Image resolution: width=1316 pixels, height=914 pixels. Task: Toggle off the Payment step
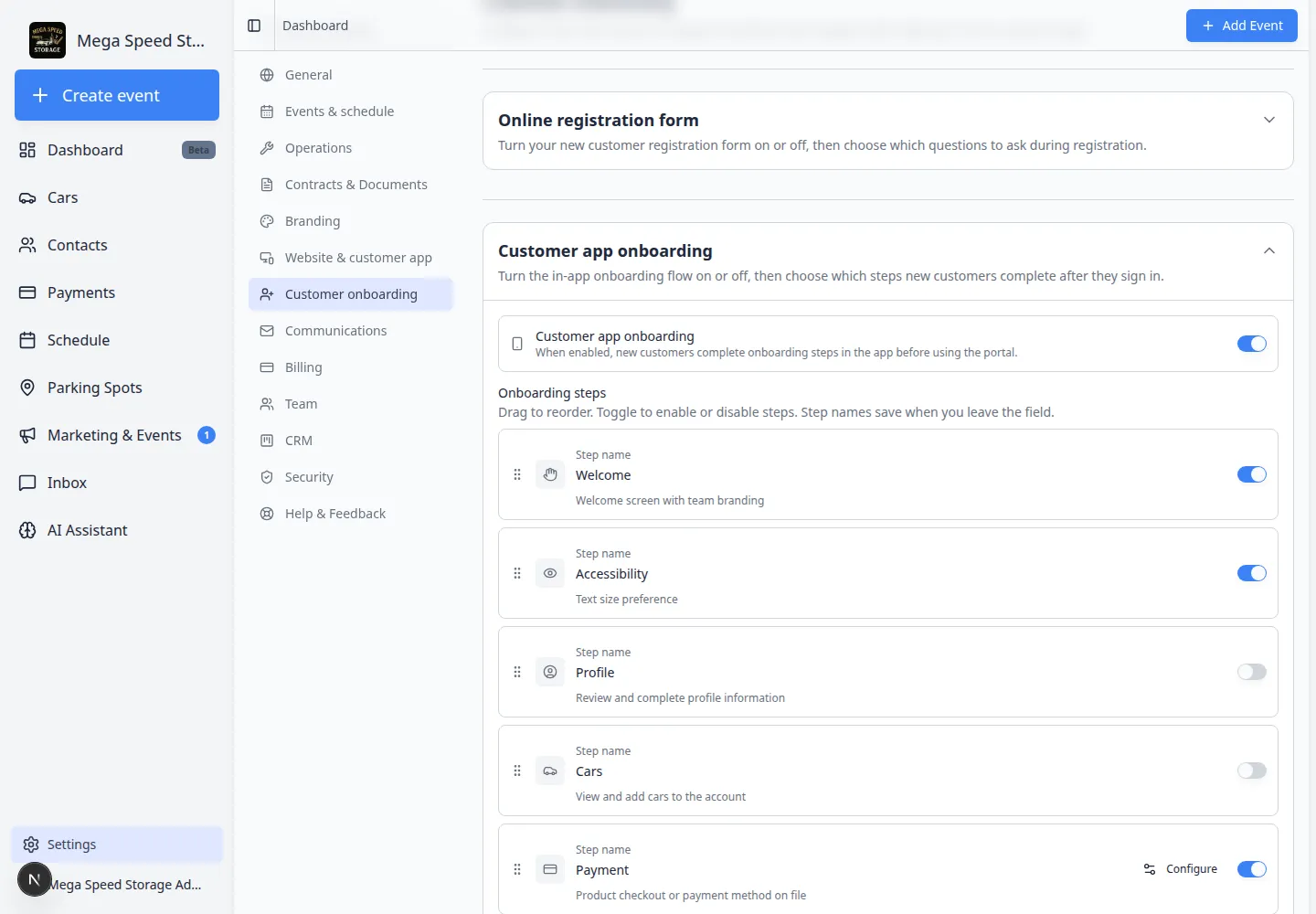(x=1252, y=869)
